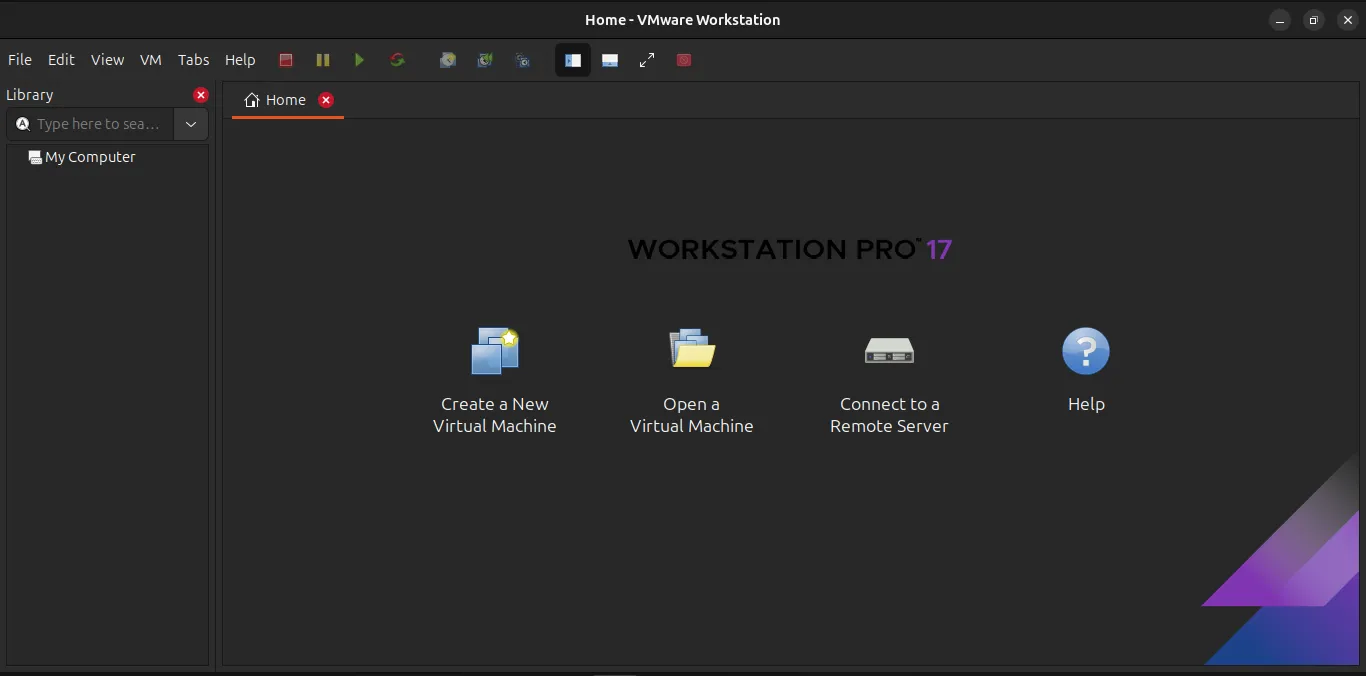Click the Restart guest toolbar icon
Image resolution: width=1366 pixels, height=676 pixels.
(x=397, y=60)
